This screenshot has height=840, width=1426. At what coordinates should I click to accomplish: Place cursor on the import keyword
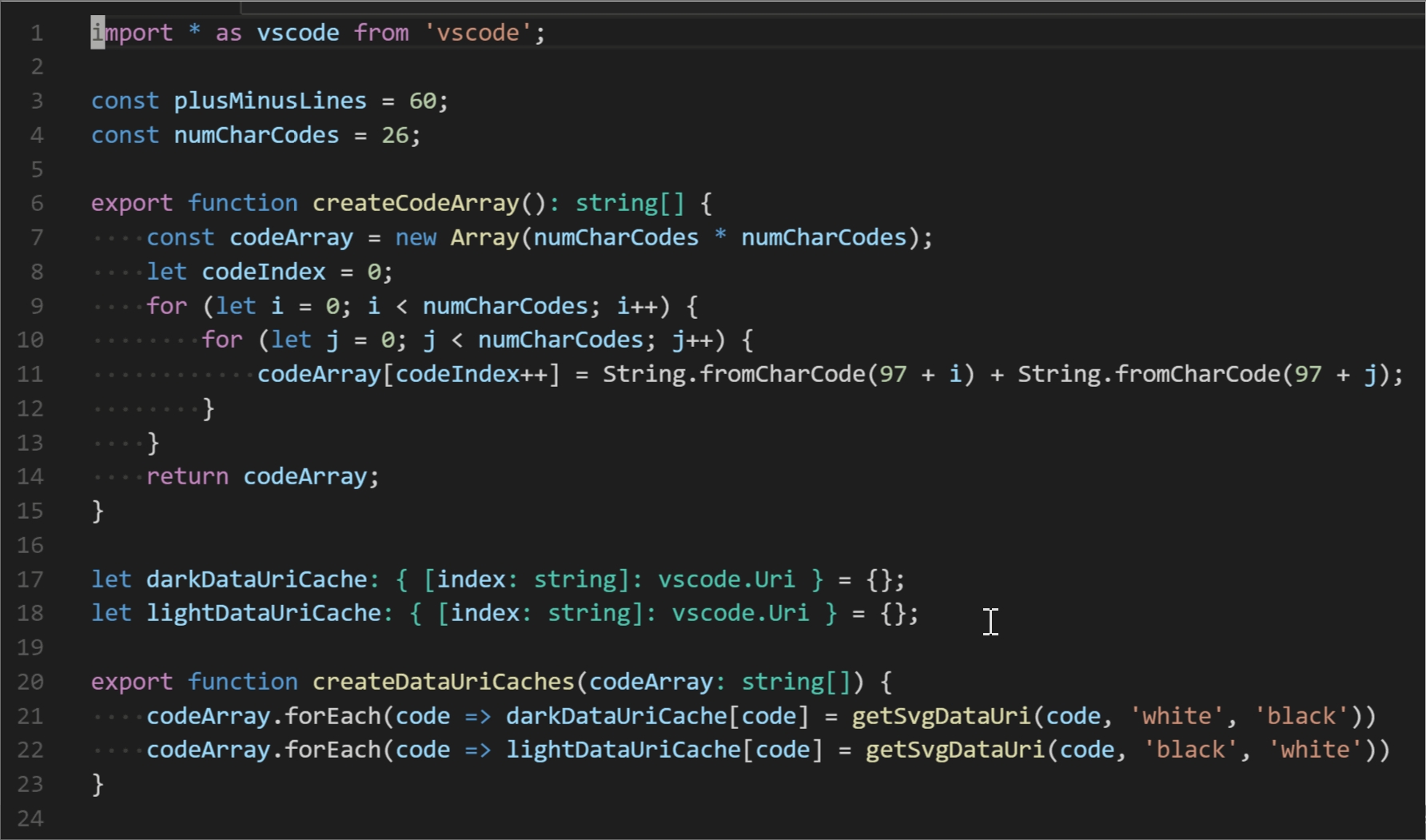pyautogui.click(x=132, y=33)
